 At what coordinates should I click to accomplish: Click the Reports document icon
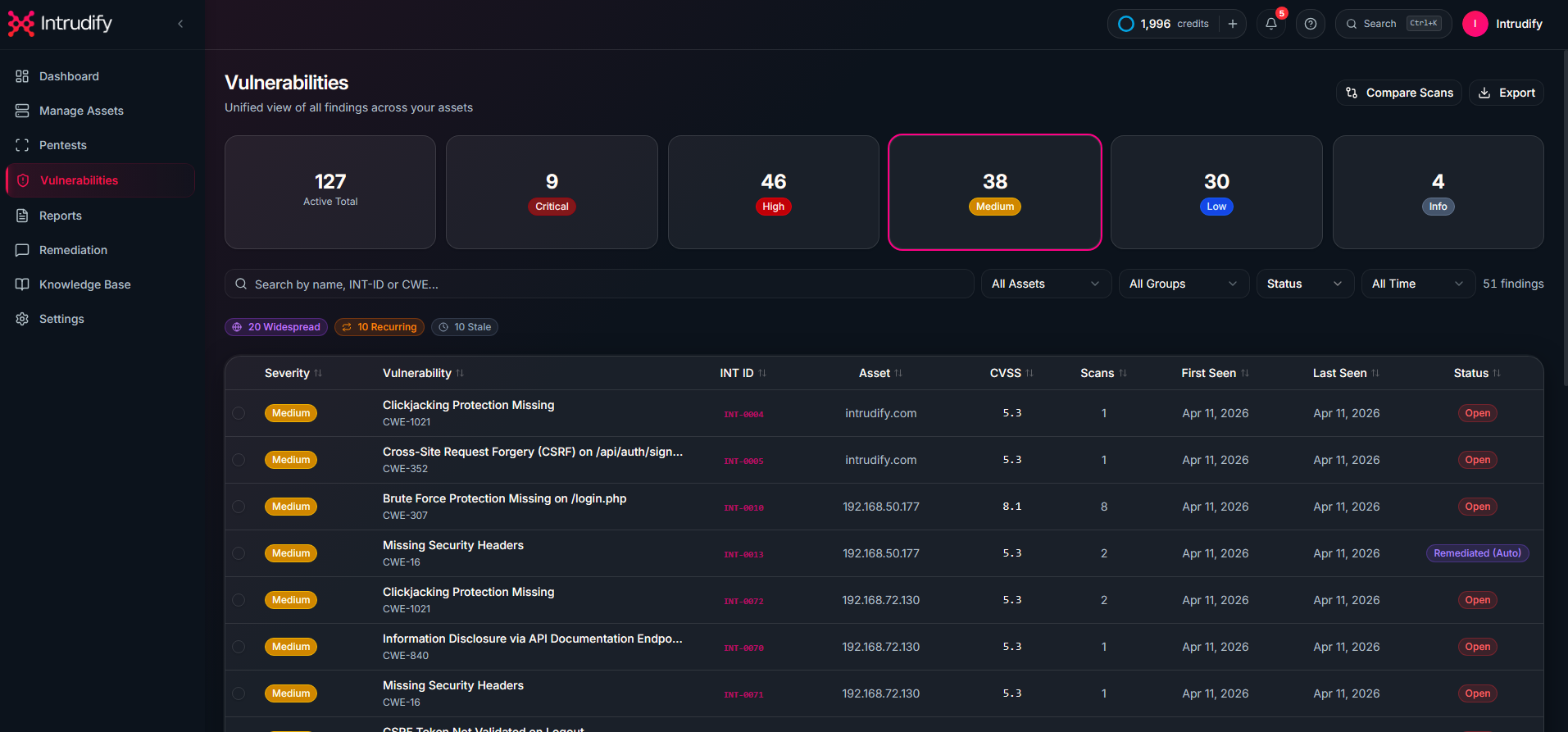[x=22, y=216]
